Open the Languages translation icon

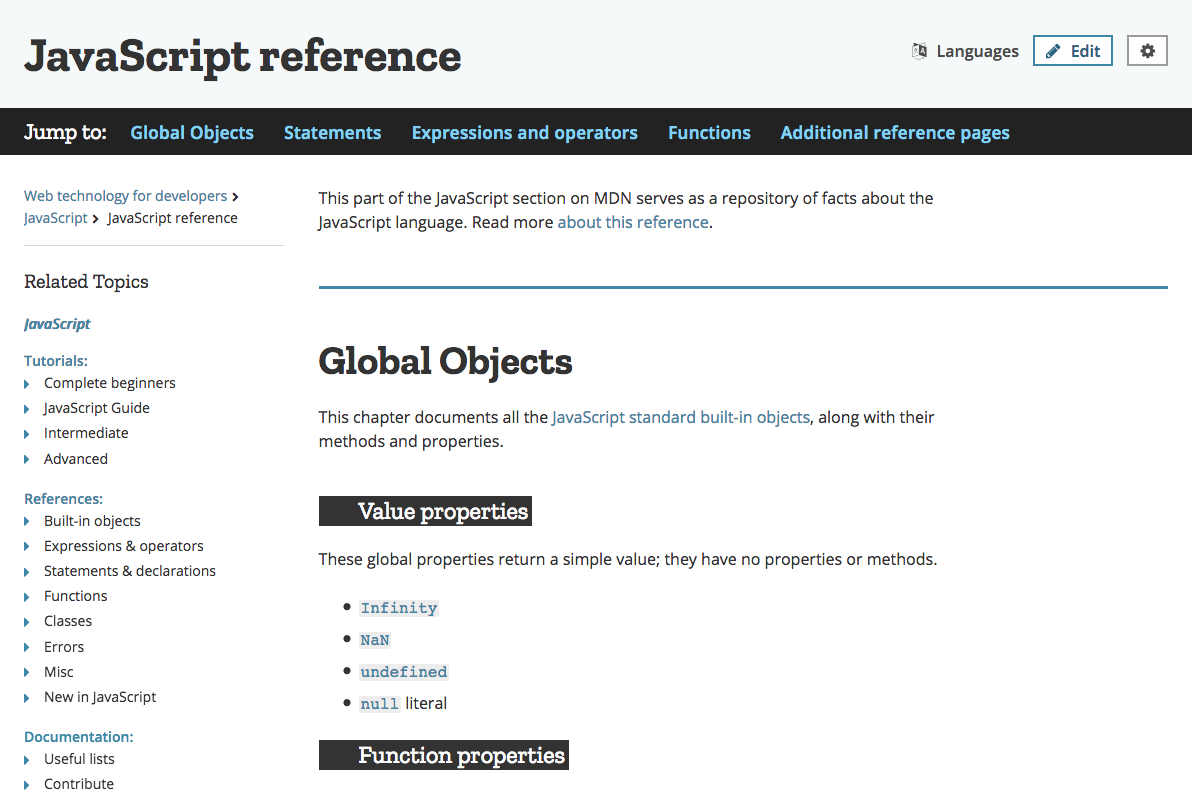(x=919, y=51)
